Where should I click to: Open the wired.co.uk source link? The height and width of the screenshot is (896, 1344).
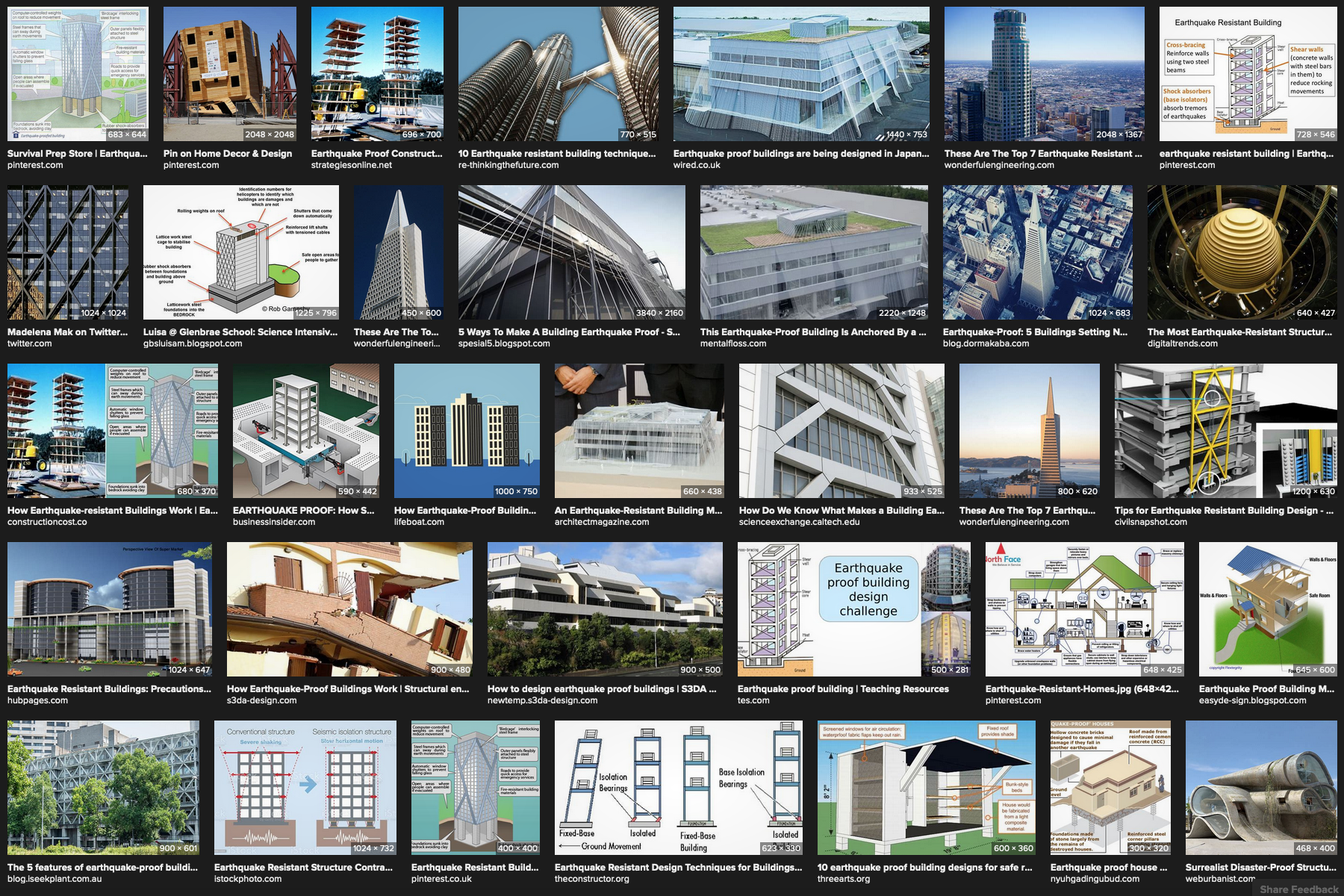tap(697, 165)
